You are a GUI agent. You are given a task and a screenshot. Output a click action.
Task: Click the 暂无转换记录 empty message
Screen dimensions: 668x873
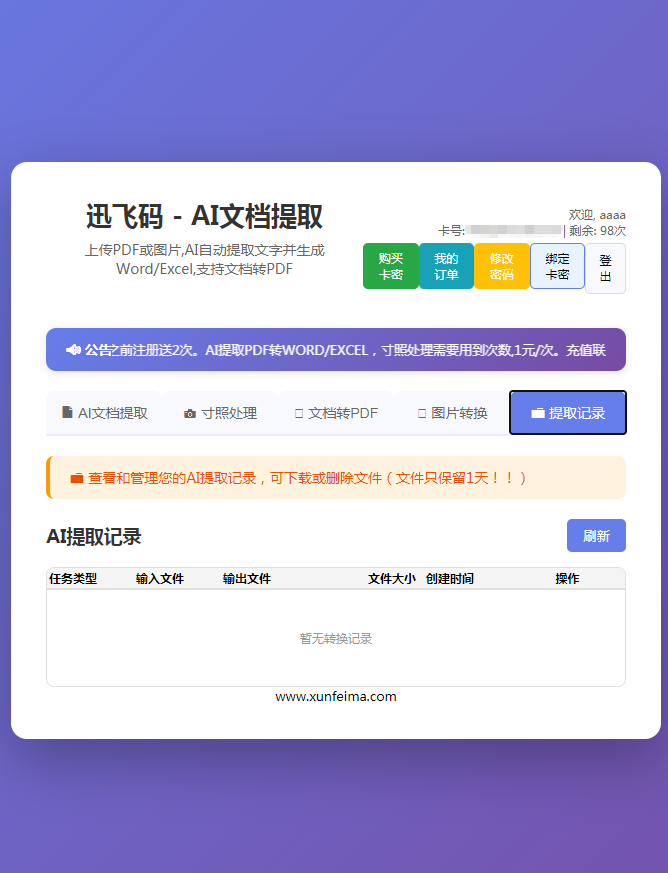[336, 638]
